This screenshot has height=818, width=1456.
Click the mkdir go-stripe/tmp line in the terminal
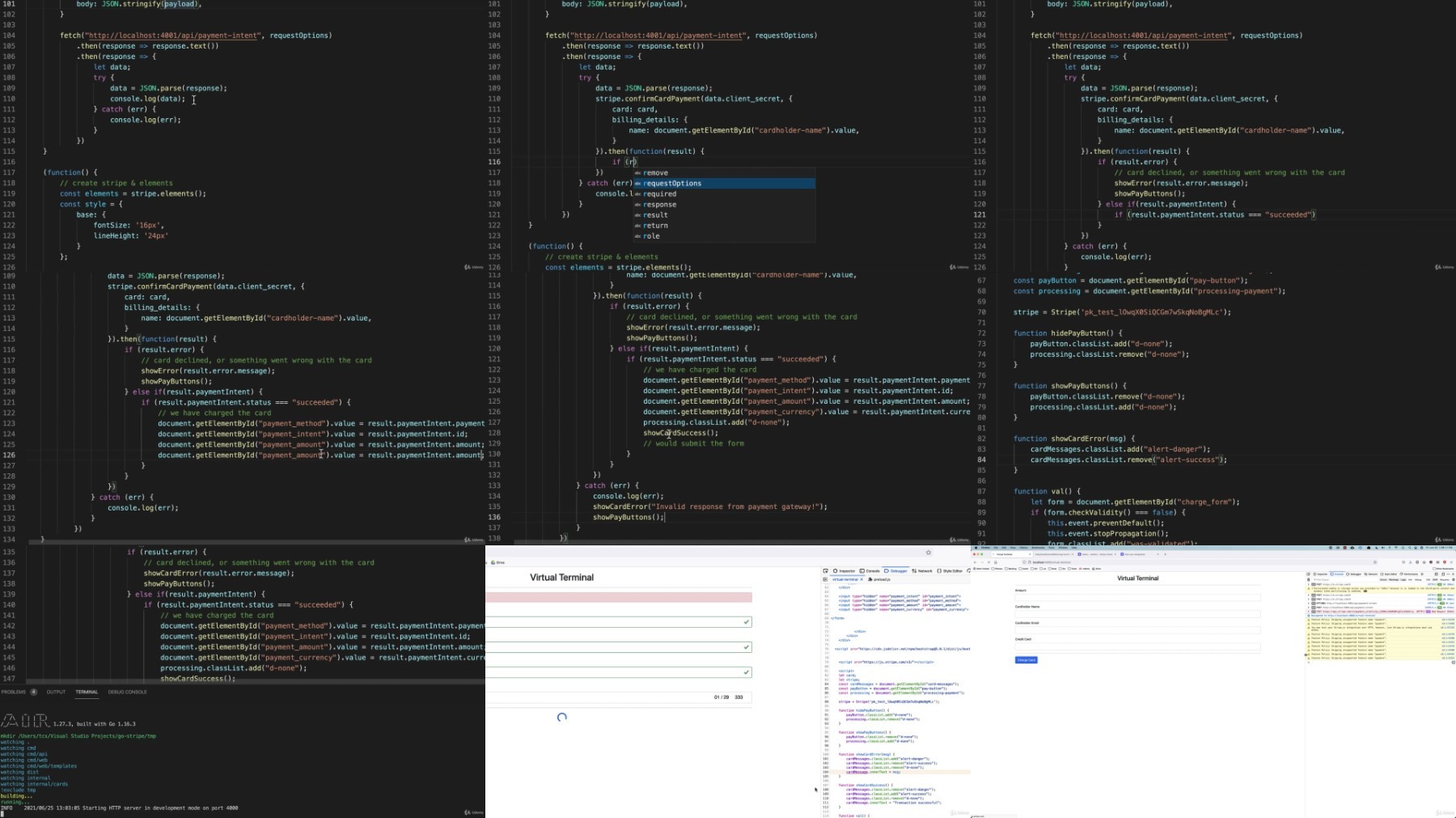(x=78, y=736)
